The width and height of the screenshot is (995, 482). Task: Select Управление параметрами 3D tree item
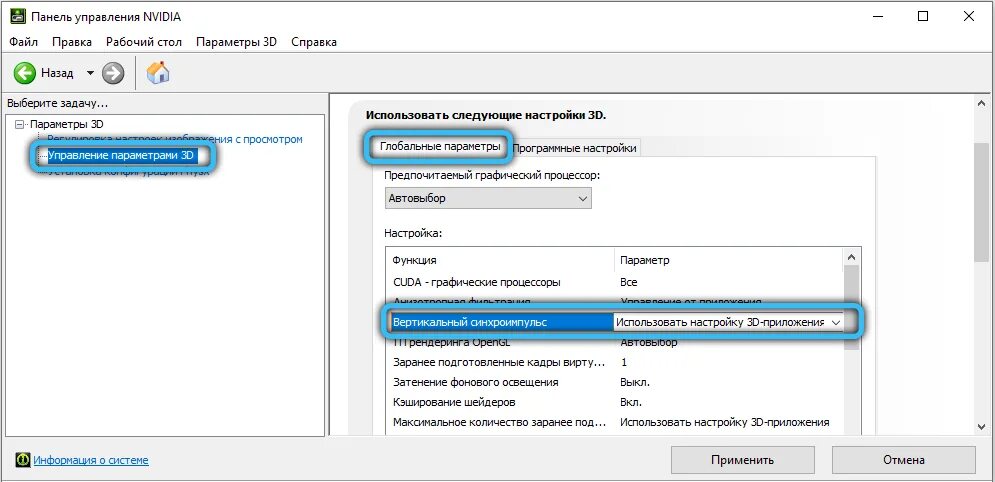(x=123, y=155)
